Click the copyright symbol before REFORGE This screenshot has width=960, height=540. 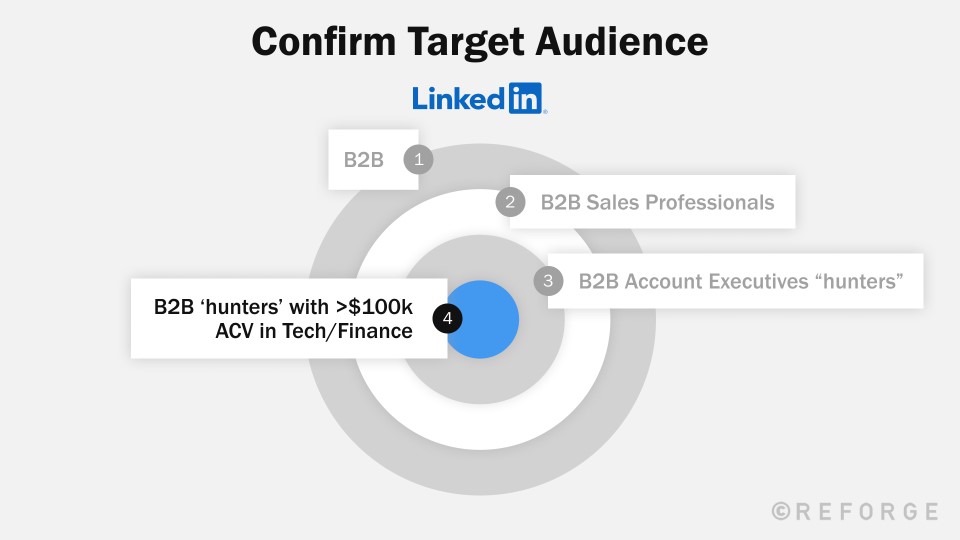(781, 511)
